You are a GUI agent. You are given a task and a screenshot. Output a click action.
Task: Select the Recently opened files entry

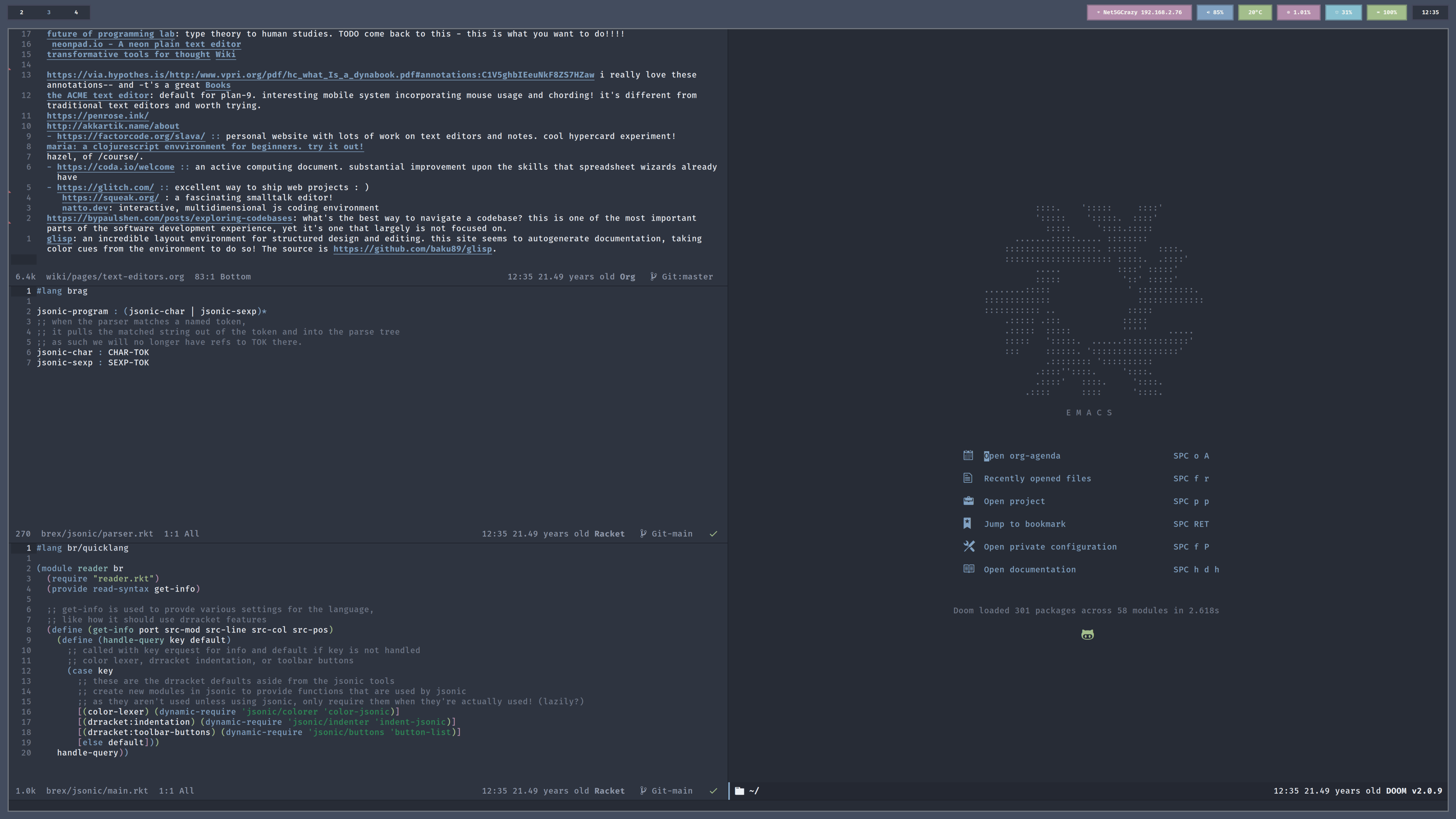point(1037,478)
